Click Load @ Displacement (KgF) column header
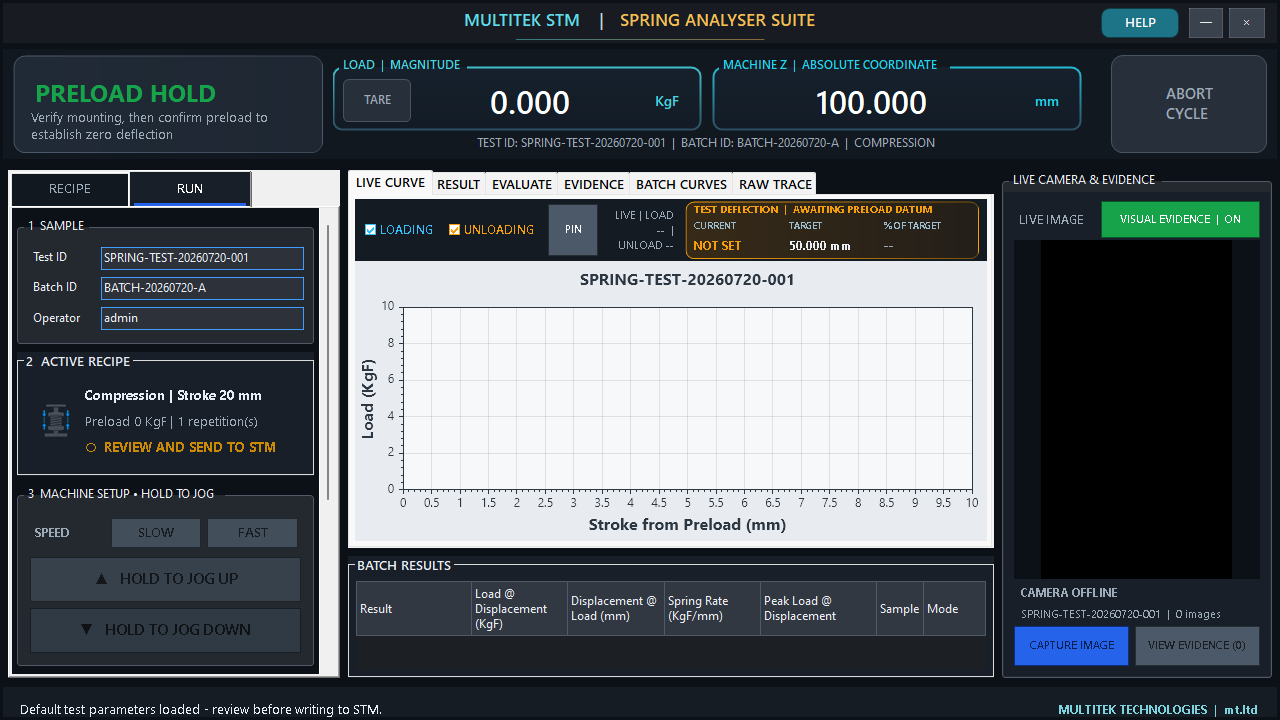Image resolution: width=1280 pixels, height=720 pixels. point(519,609)
